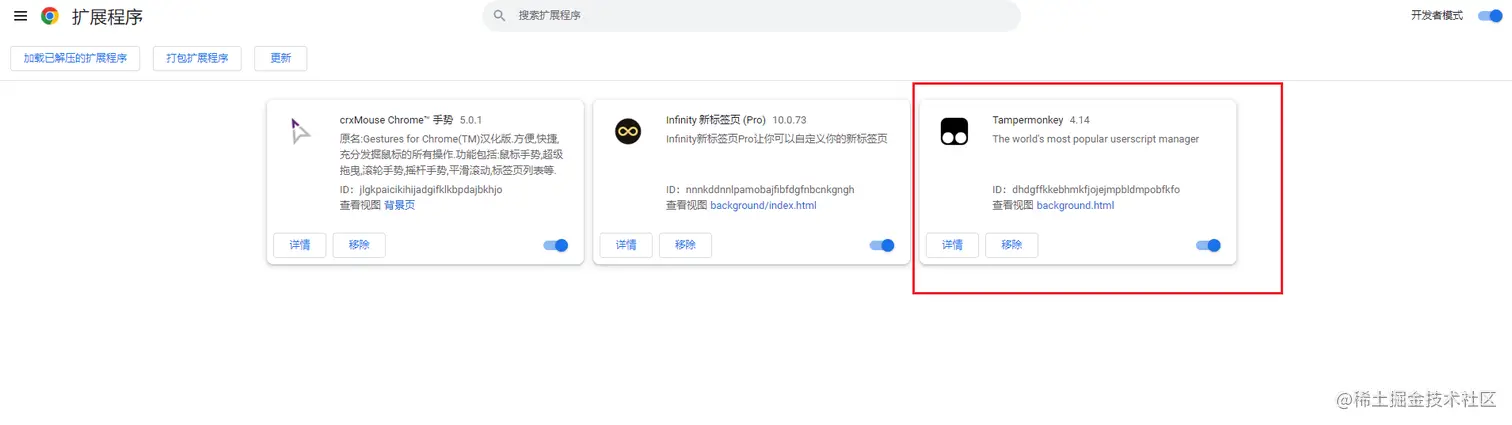Viewport: 1512px width, 425px height.
Task: Click the search magnifier icon
Action: tap(499, 16)
